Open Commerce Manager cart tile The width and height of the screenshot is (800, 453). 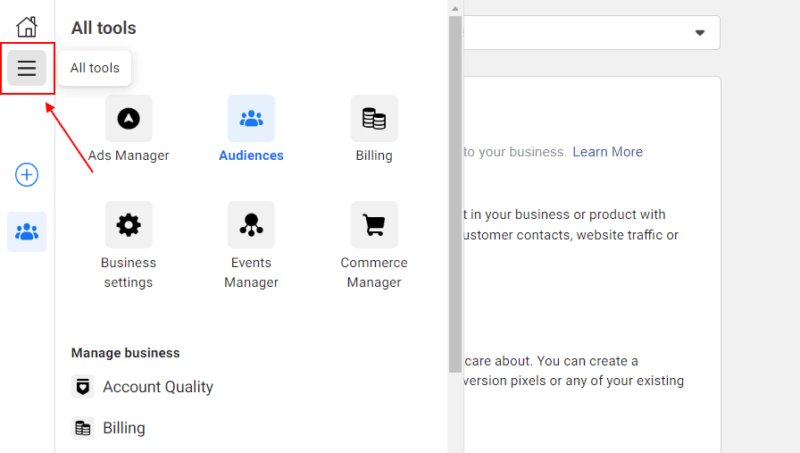click(374, 224)
